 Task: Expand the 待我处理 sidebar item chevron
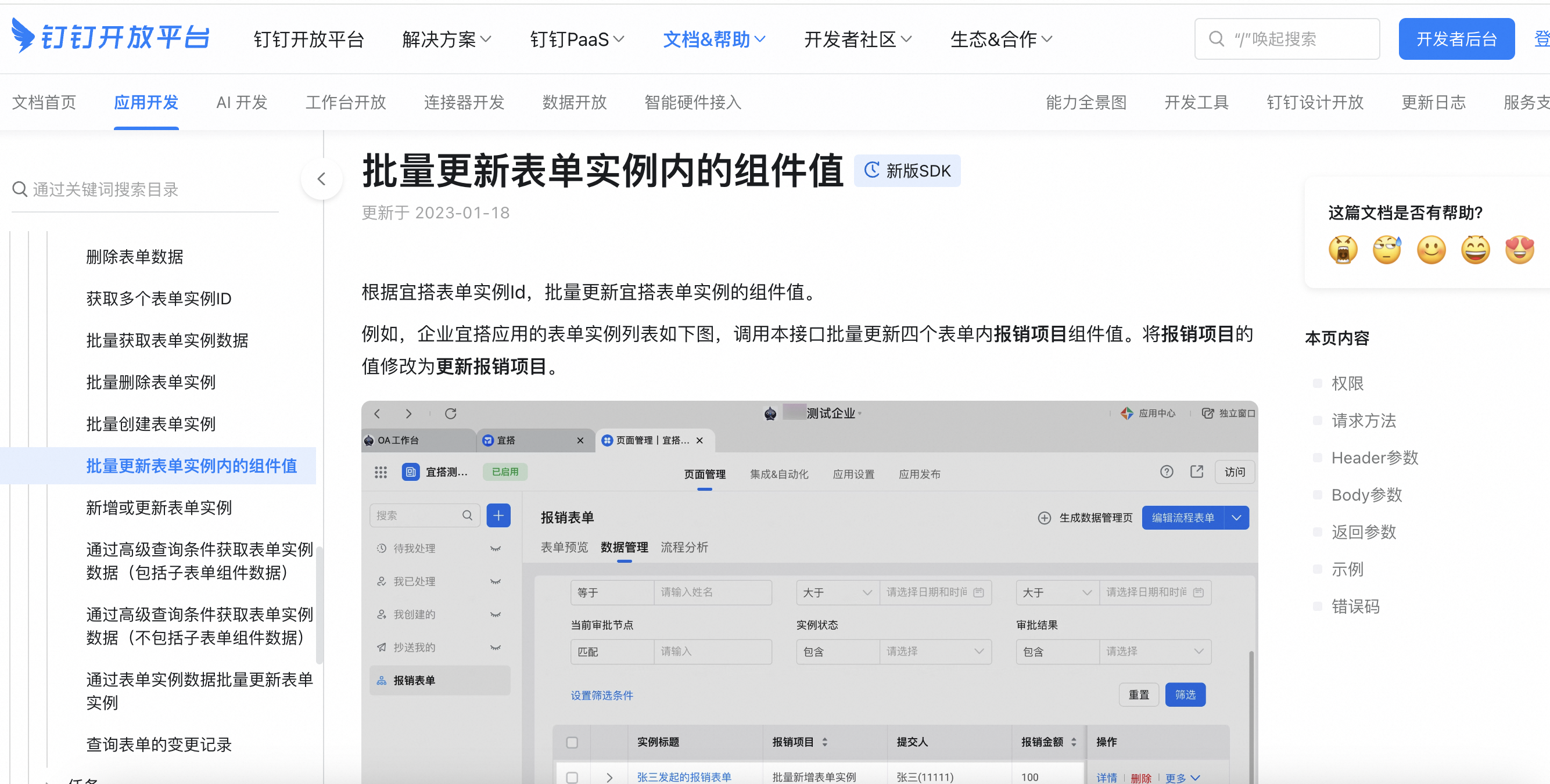pyautogui.click(x=495, y=549)
